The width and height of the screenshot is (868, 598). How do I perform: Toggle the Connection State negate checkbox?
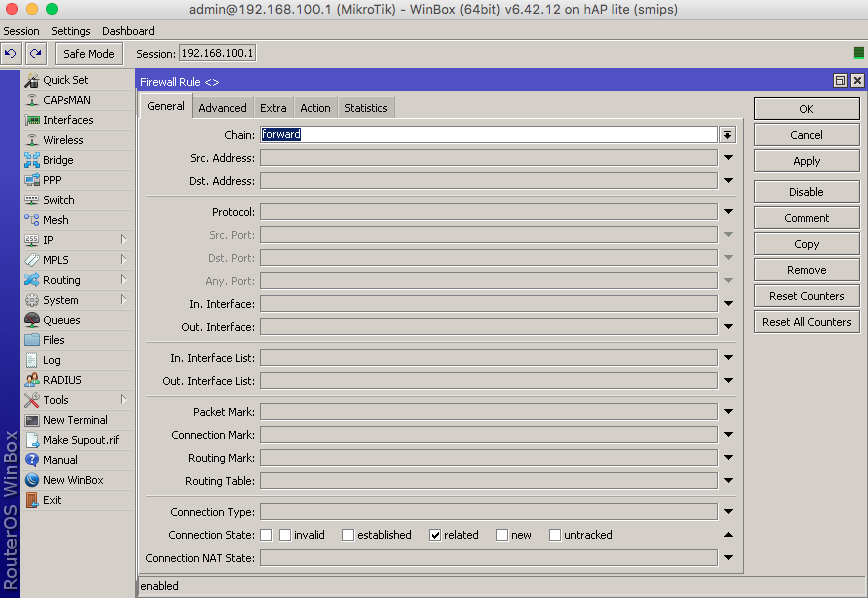266,535
